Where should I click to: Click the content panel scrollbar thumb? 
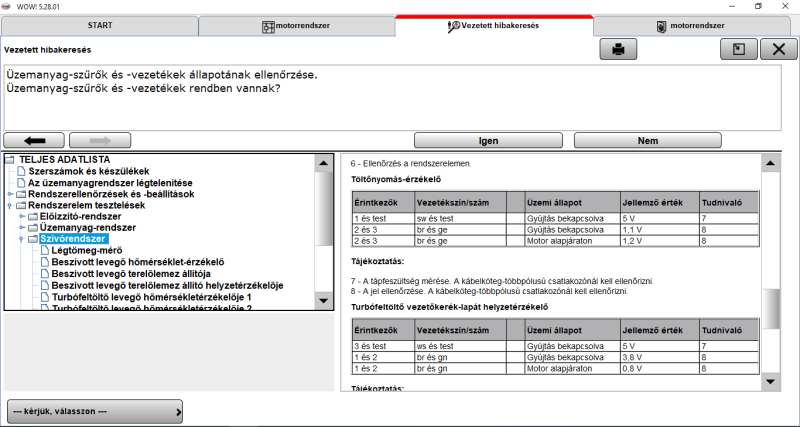click(x=770, y=309)
